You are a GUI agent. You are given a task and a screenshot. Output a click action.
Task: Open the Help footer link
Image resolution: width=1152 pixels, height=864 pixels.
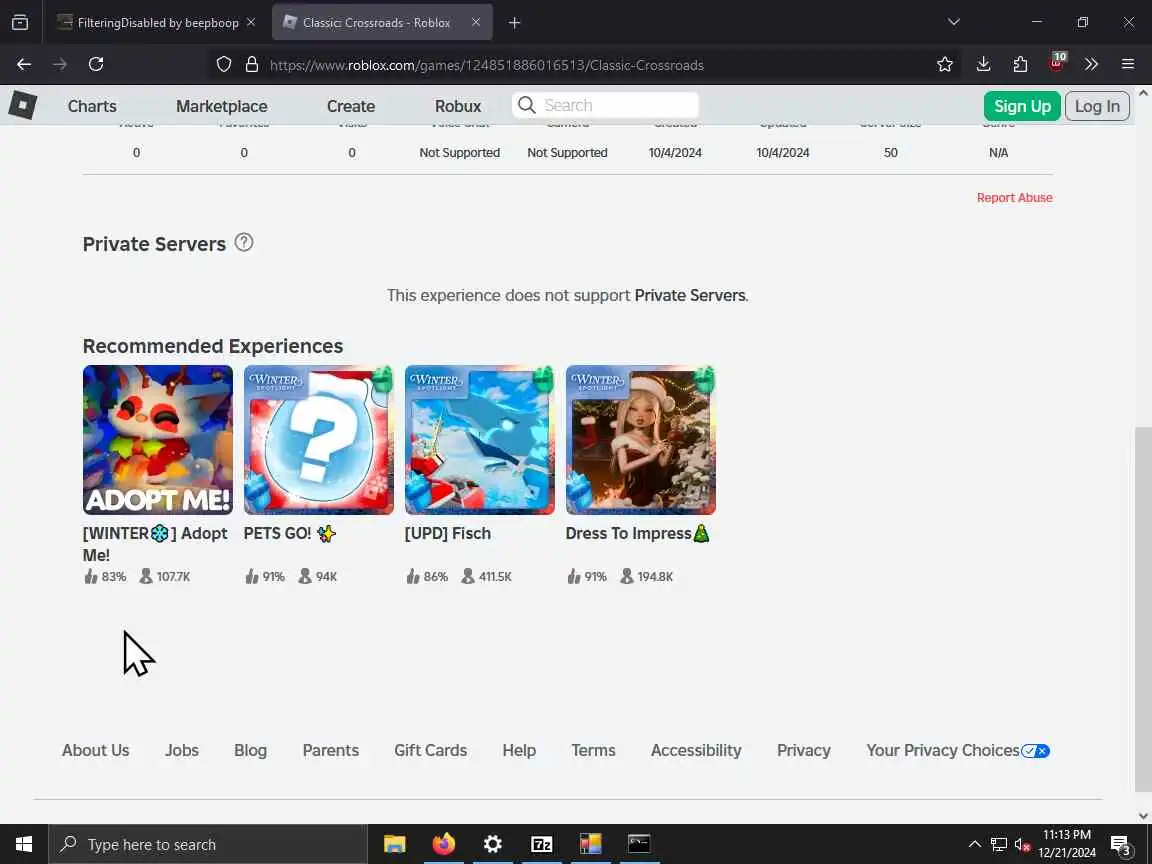pos(519,750)
